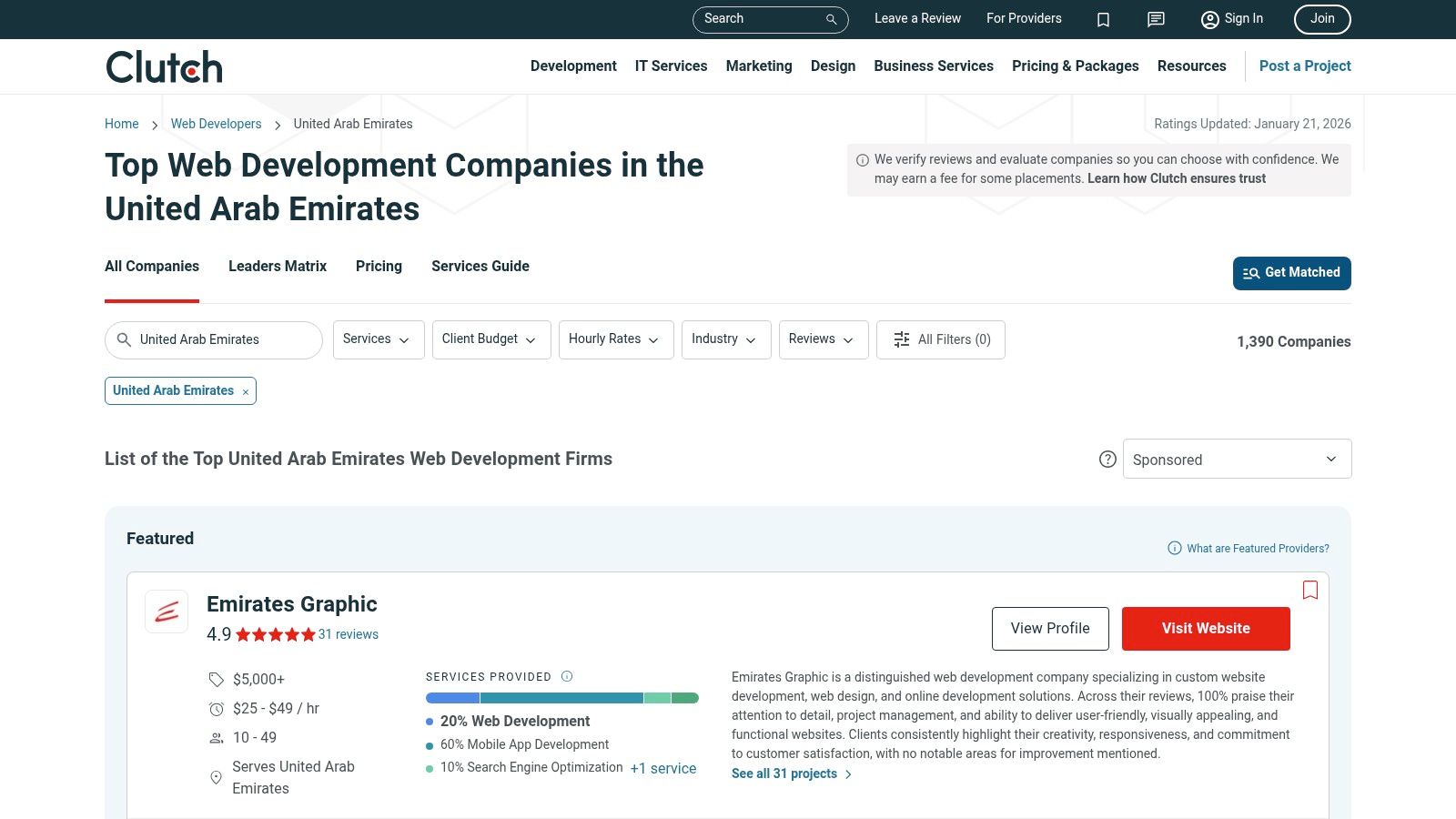Click the location pin icon on company card
Screen dimensions: 1456x819
pos(216,777)
